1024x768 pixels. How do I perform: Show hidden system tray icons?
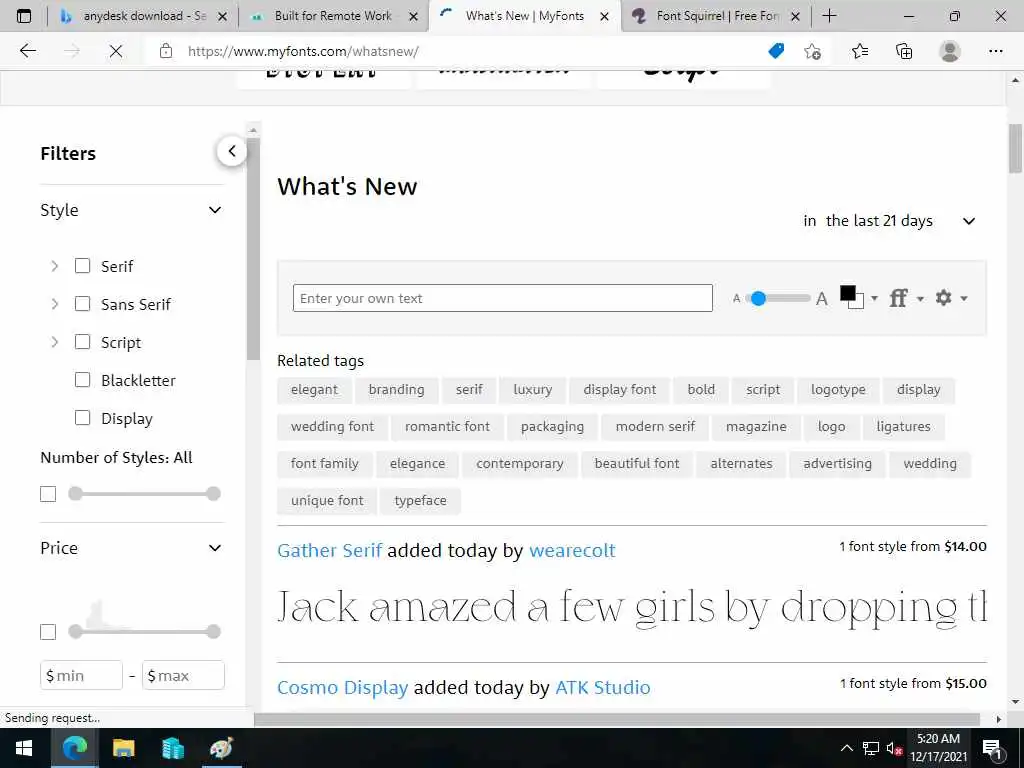[846, 748]
